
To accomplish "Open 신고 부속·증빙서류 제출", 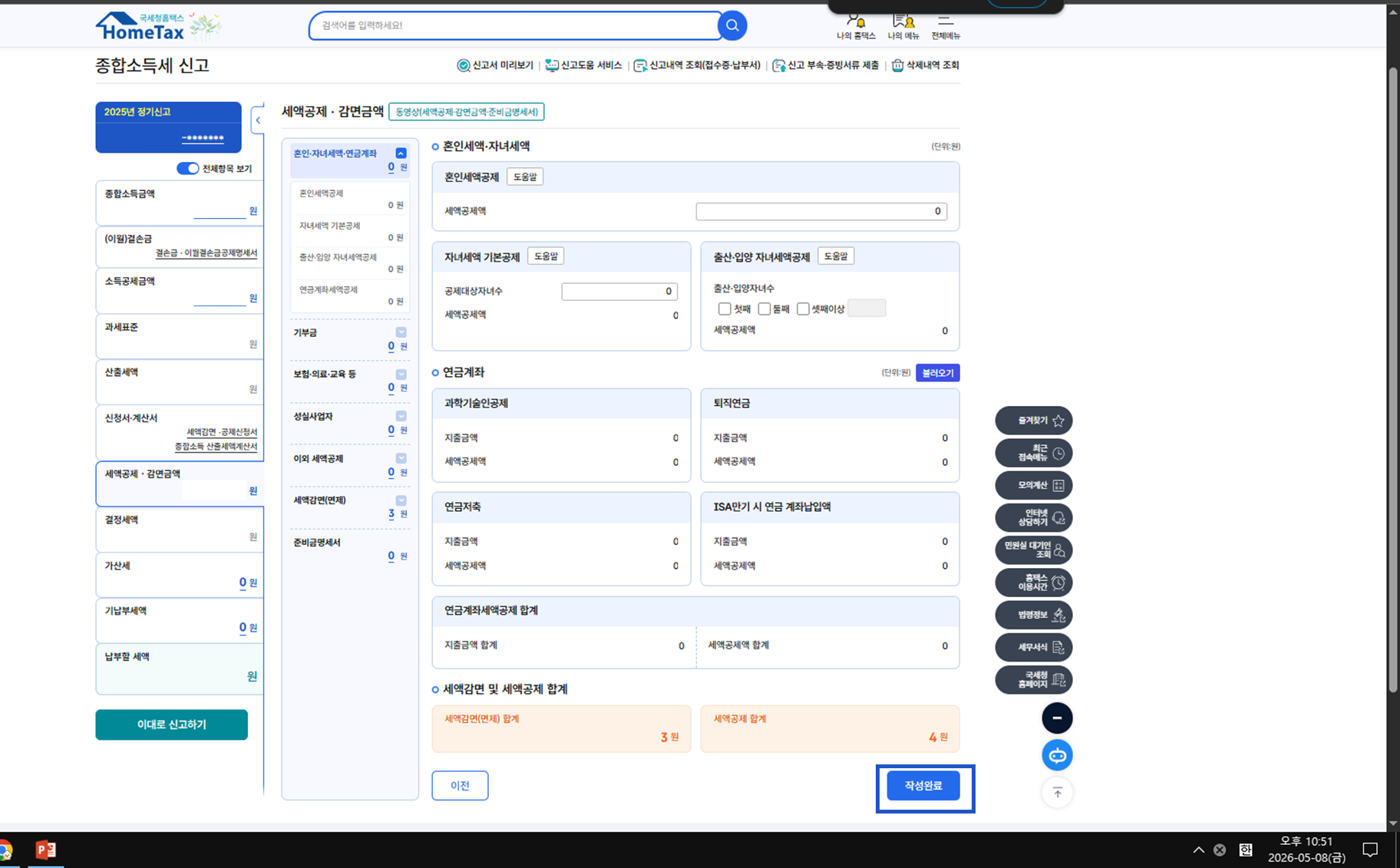I will click(826, 65).
